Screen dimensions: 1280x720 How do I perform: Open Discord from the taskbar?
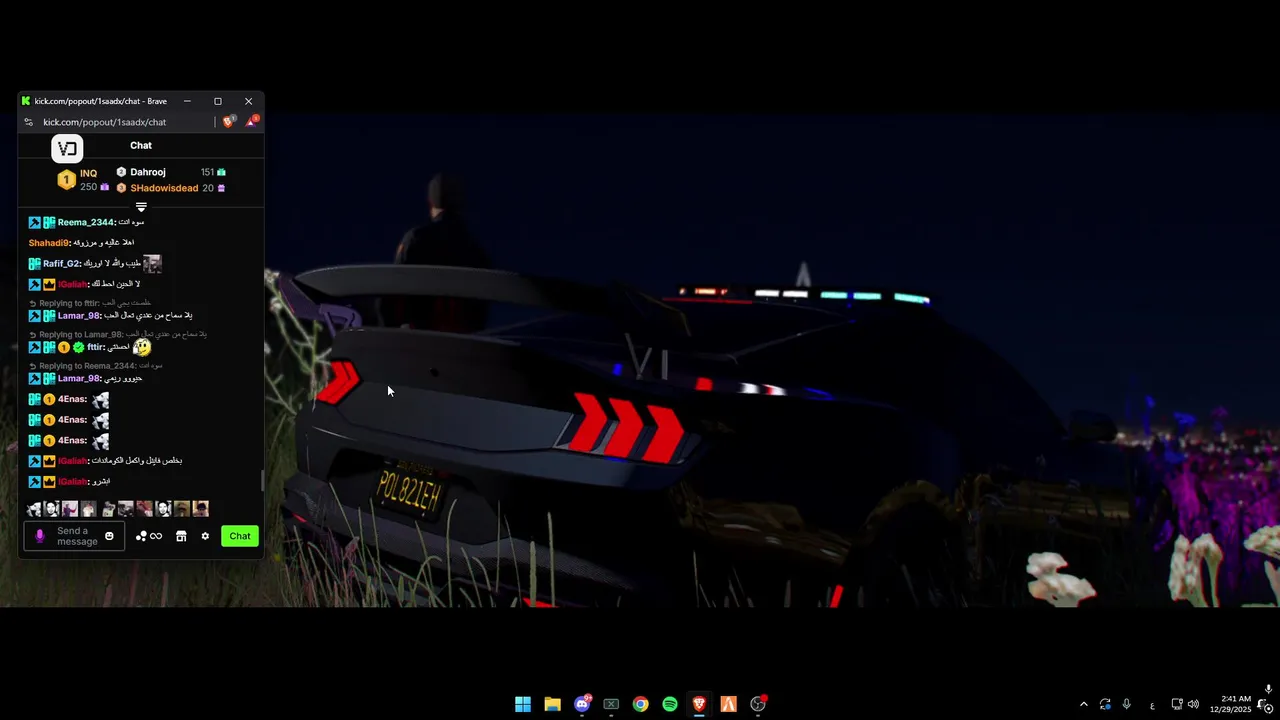582,704
